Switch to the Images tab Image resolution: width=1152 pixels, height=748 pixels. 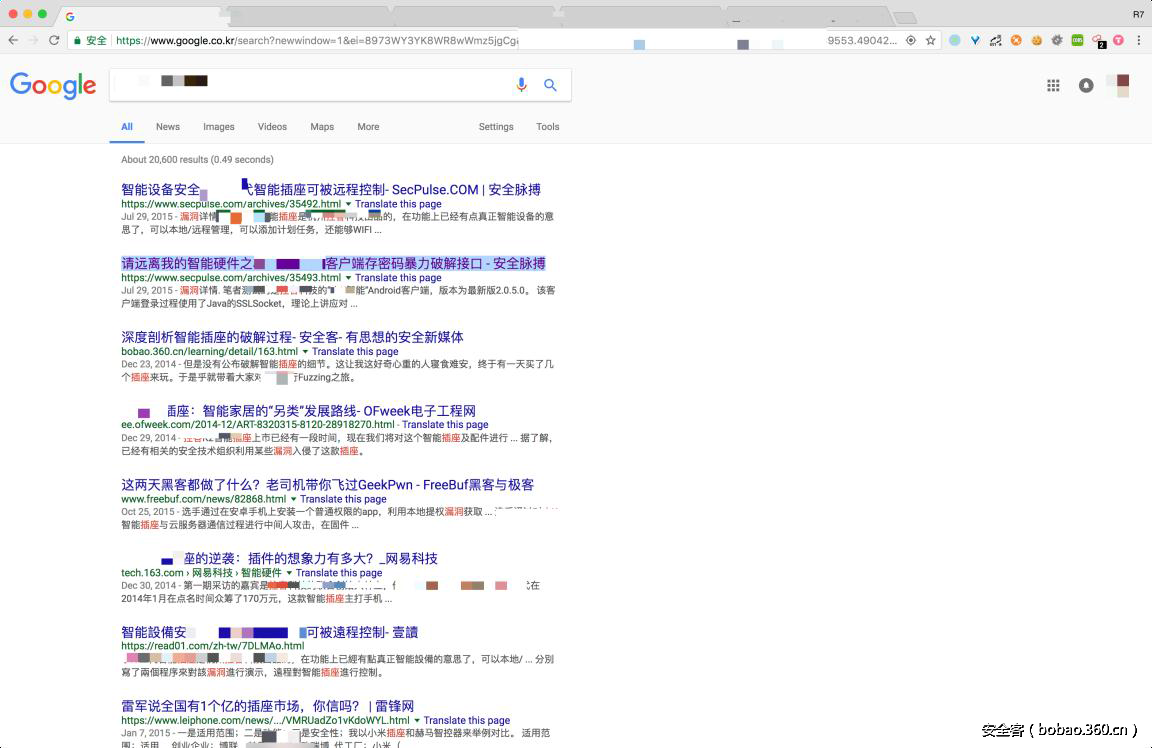pyautogui.click(x=219, y=126)
